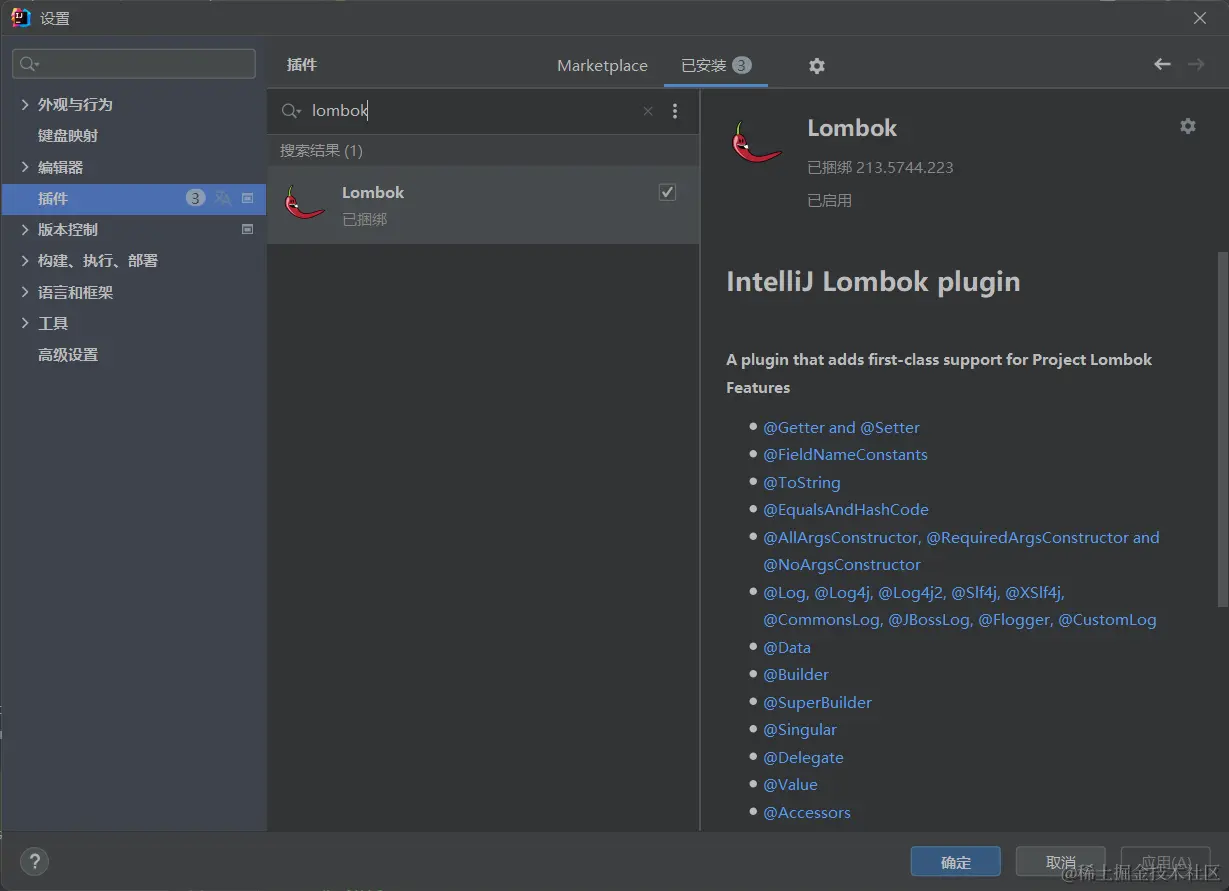Navigate back with the left arrow
This screenshot has height=891, width=1229.
[x=1162, y=64]
